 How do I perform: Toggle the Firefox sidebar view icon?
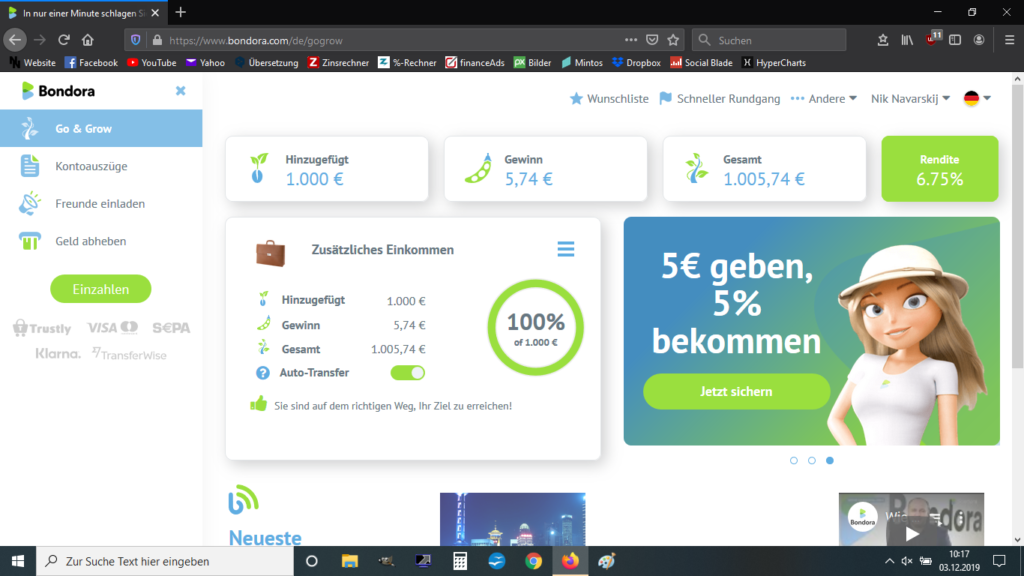pos(955,40)
